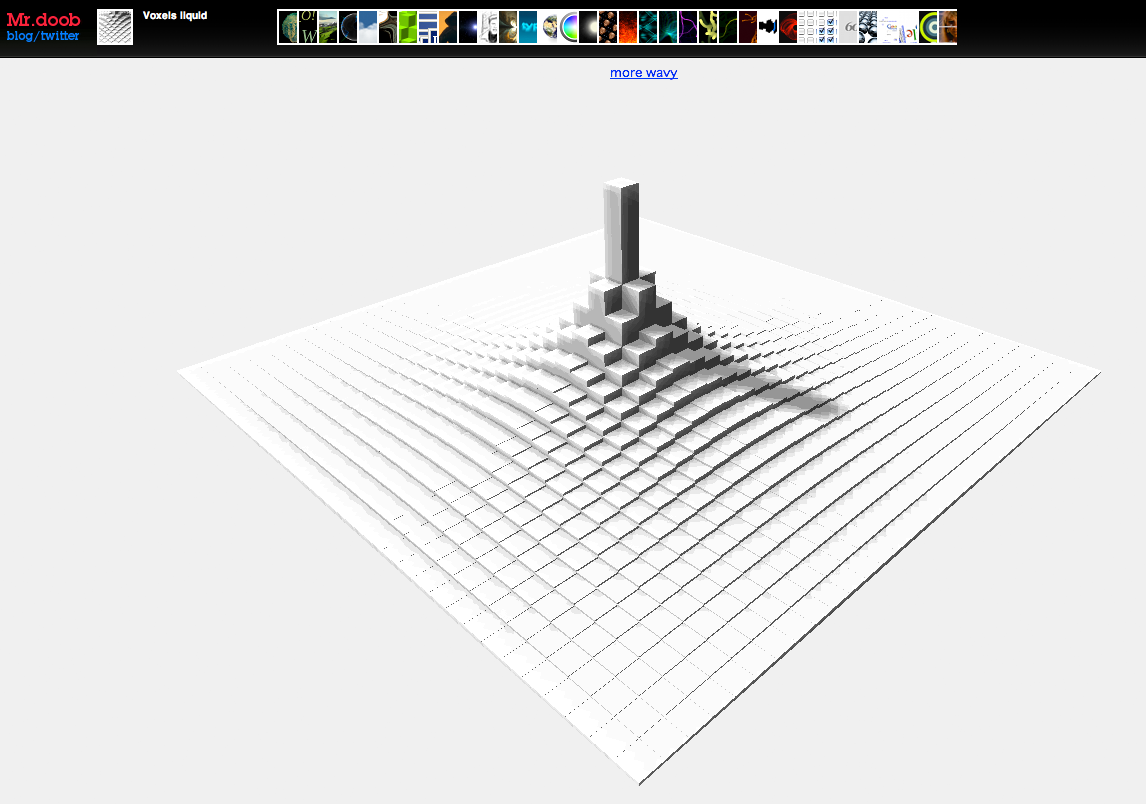Screen dimensions: 1146x804
Task: Select the red swirl attractor thumbnail
Action: pyautogui.click(x=788, y=27)
